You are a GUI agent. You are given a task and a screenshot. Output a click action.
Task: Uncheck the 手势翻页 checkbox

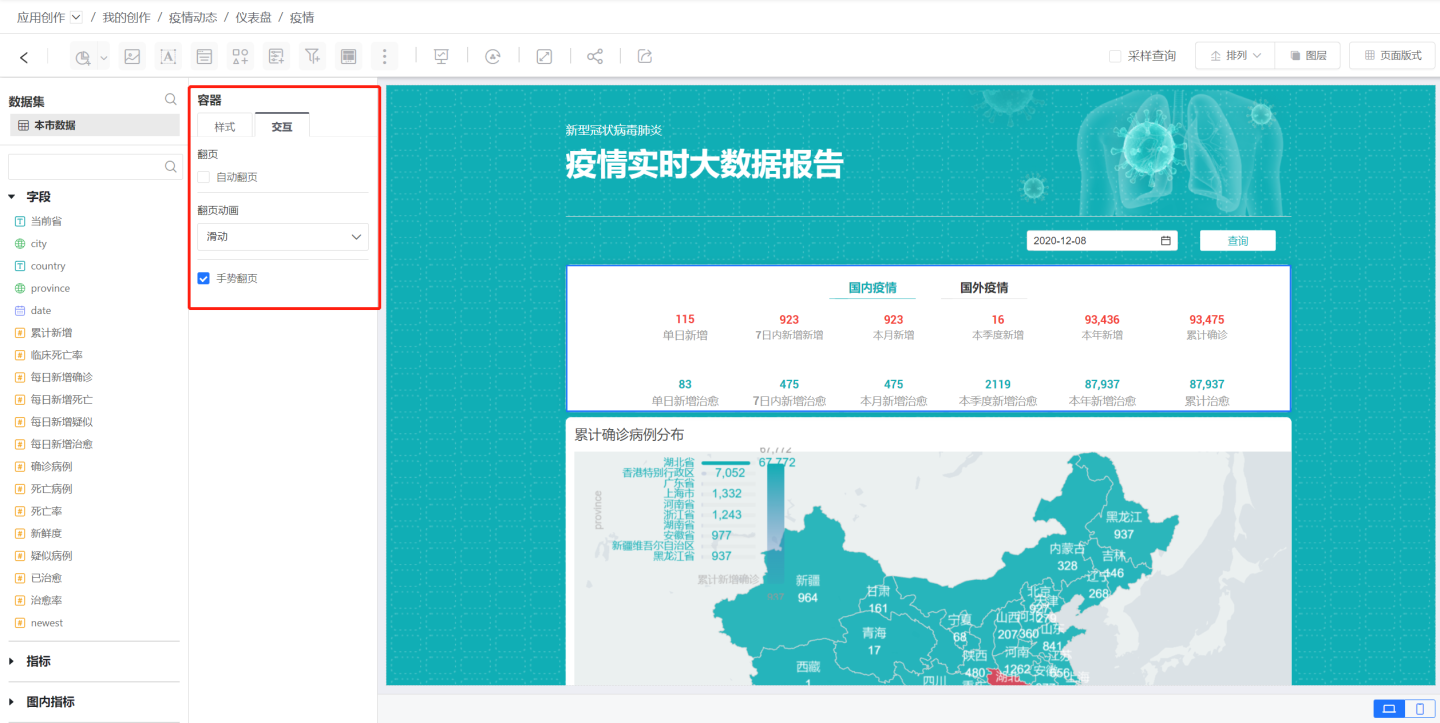click(204, 278)
